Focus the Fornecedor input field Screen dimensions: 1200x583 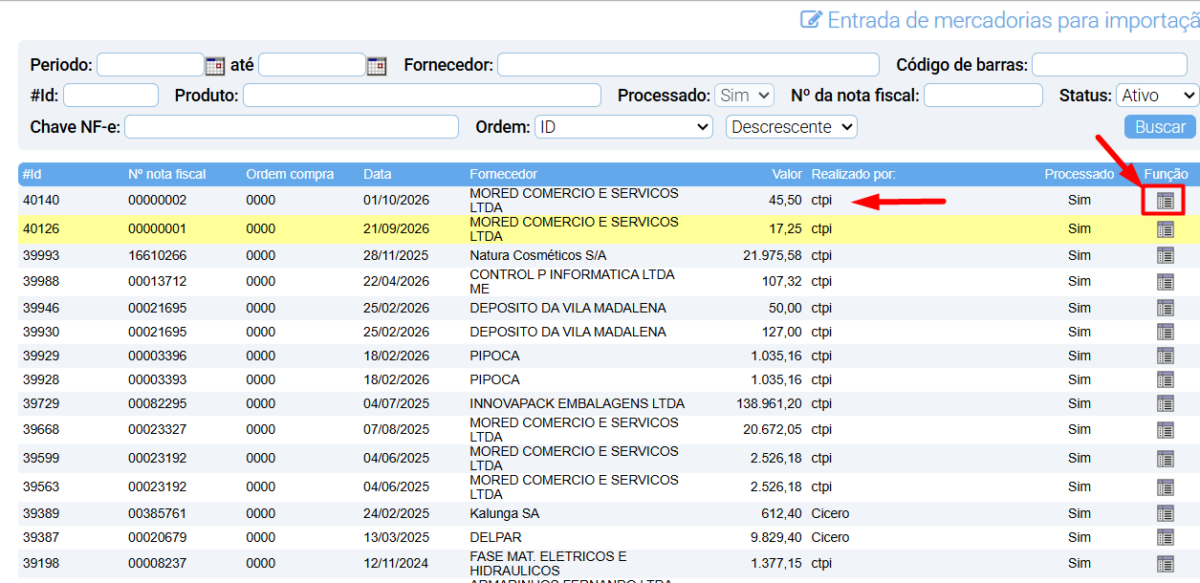(x=689, y=65)
